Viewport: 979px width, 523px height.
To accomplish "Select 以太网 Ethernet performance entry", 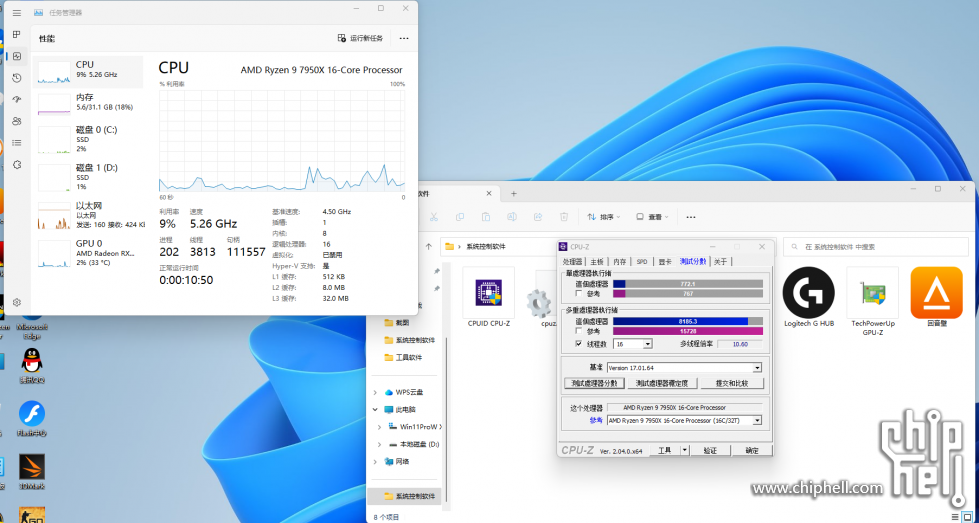I will click(88, 215).
